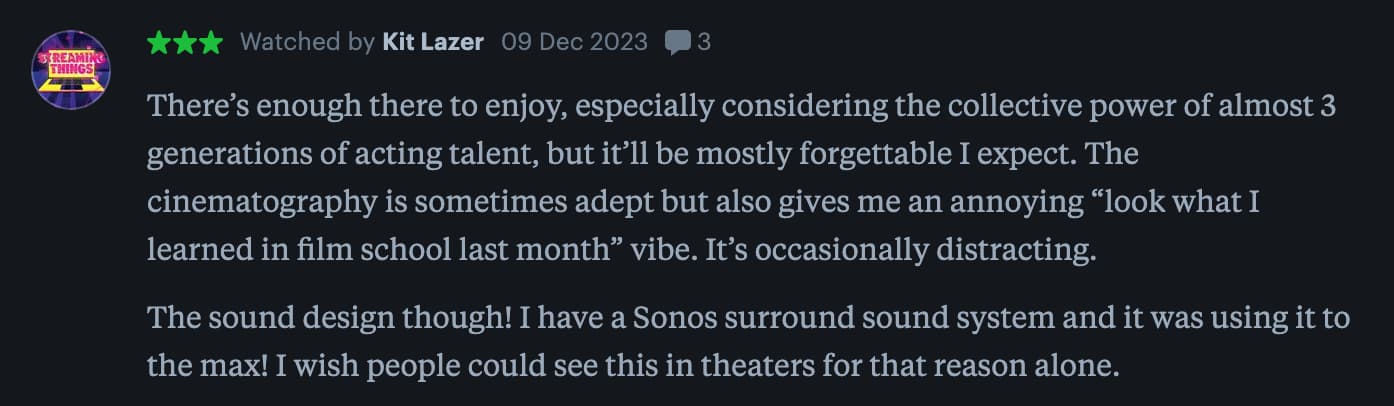Screen dimensions: 1394x406
Task: Click the review date 09 Dec 2023
Action: [574, 43]
